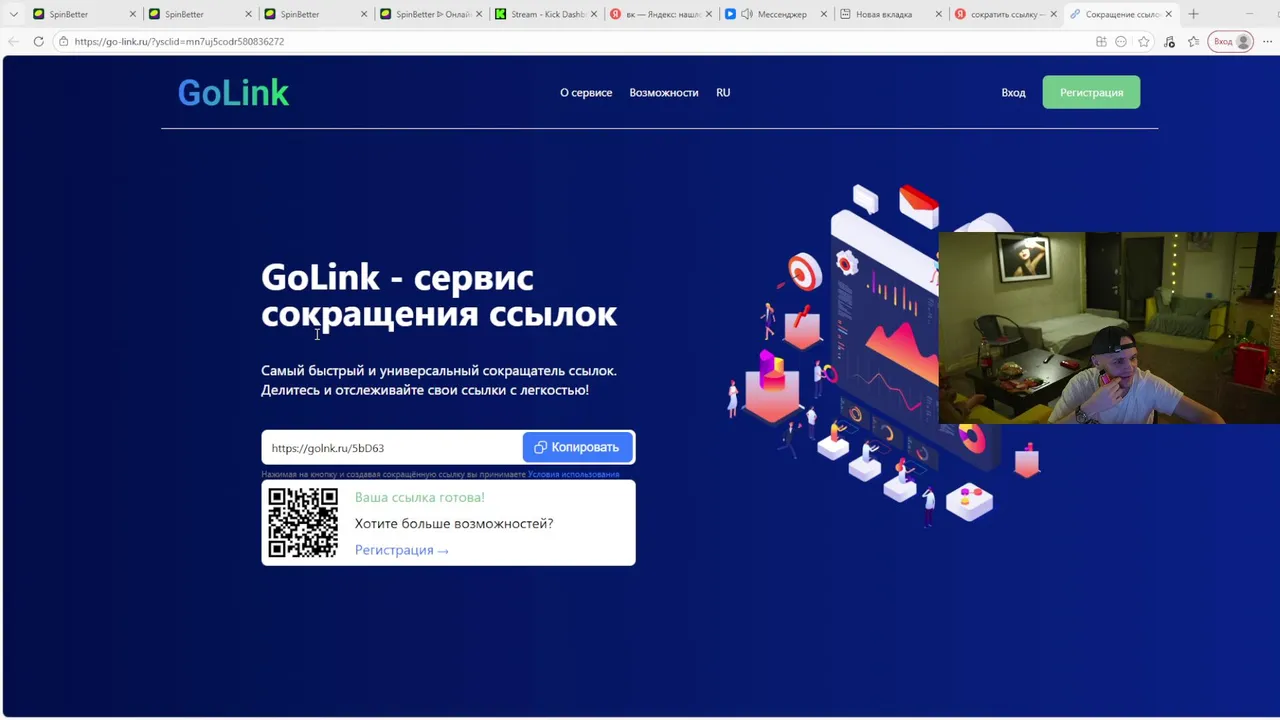
Task: Click the copy icon inside Копировать button
Action: click(540, 447)
